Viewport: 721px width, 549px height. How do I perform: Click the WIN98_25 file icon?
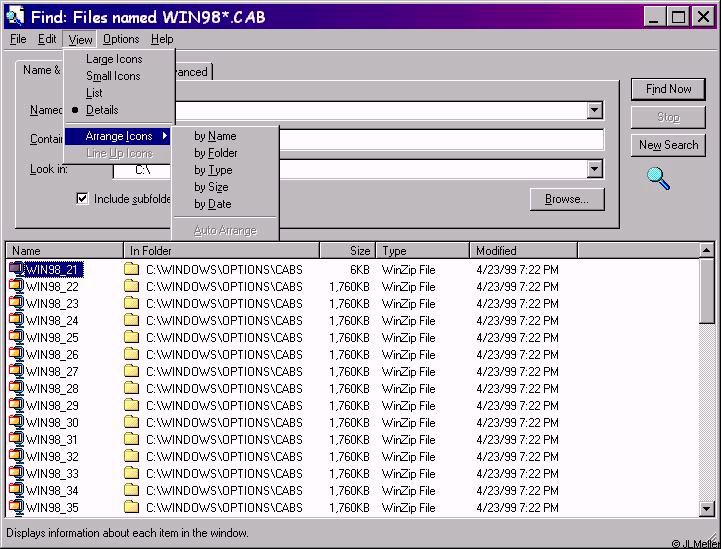coord(17,337)
